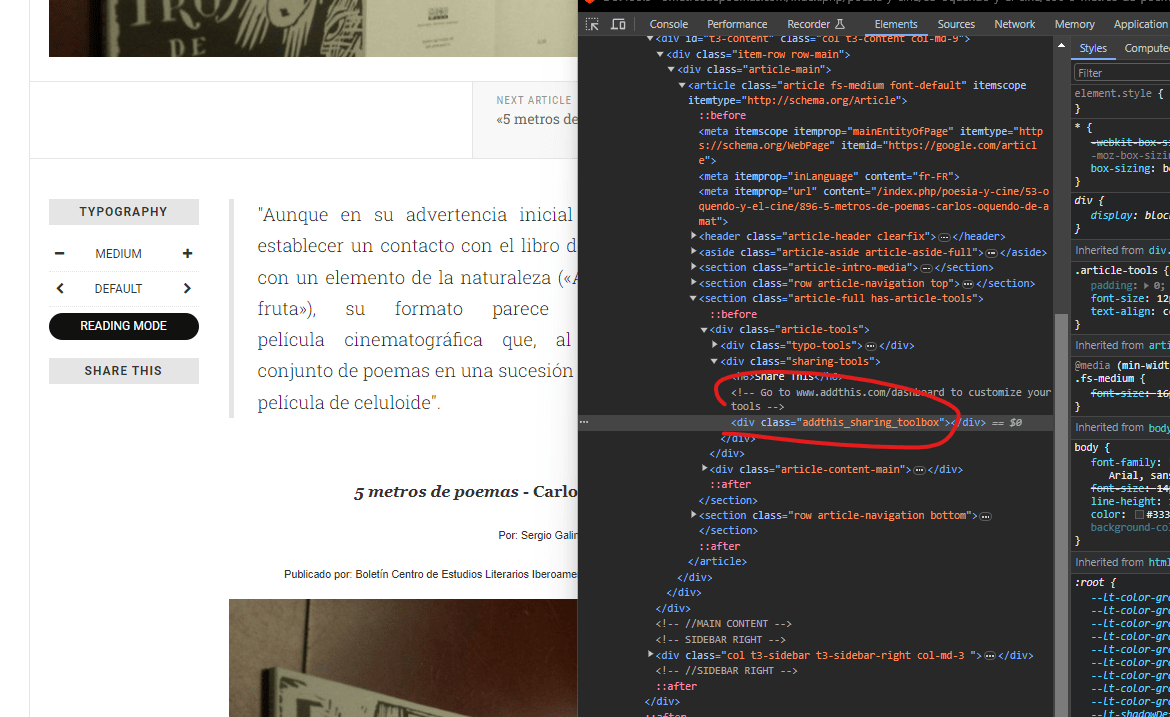
Task: Switch to the Computed sidebar tab
Action: click(1147, 48)
